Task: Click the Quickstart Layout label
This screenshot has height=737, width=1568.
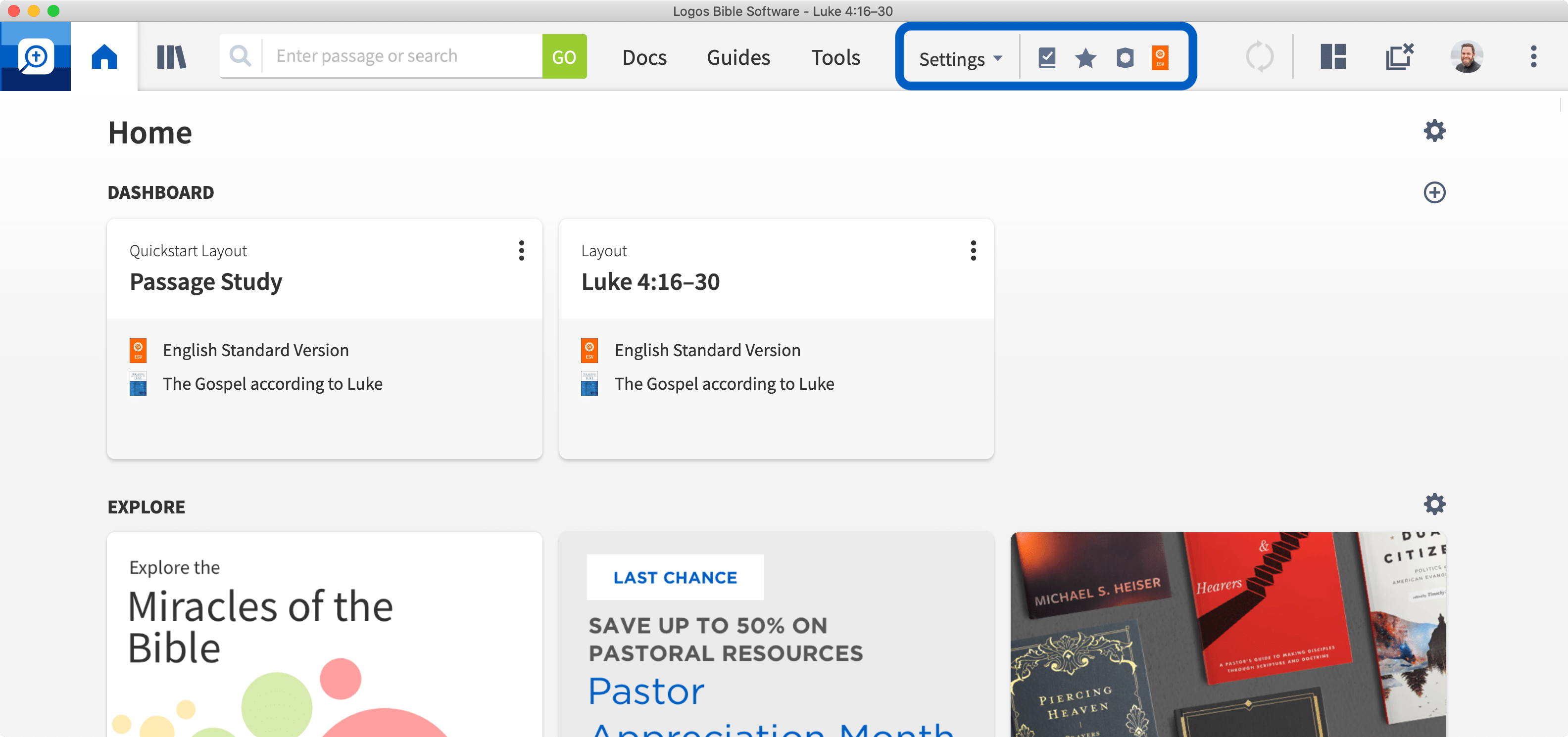Action: pyautogui.click(x=188, y=251)
